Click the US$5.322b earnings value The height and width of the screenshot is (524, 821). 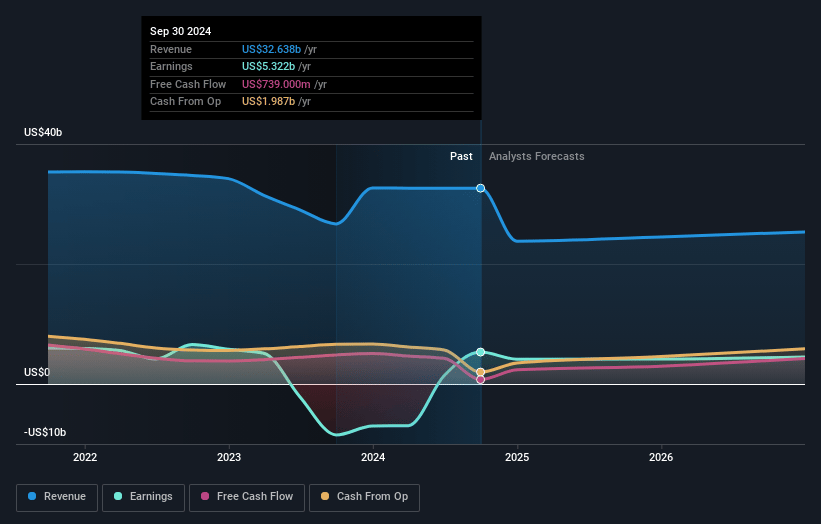(269, 66)
